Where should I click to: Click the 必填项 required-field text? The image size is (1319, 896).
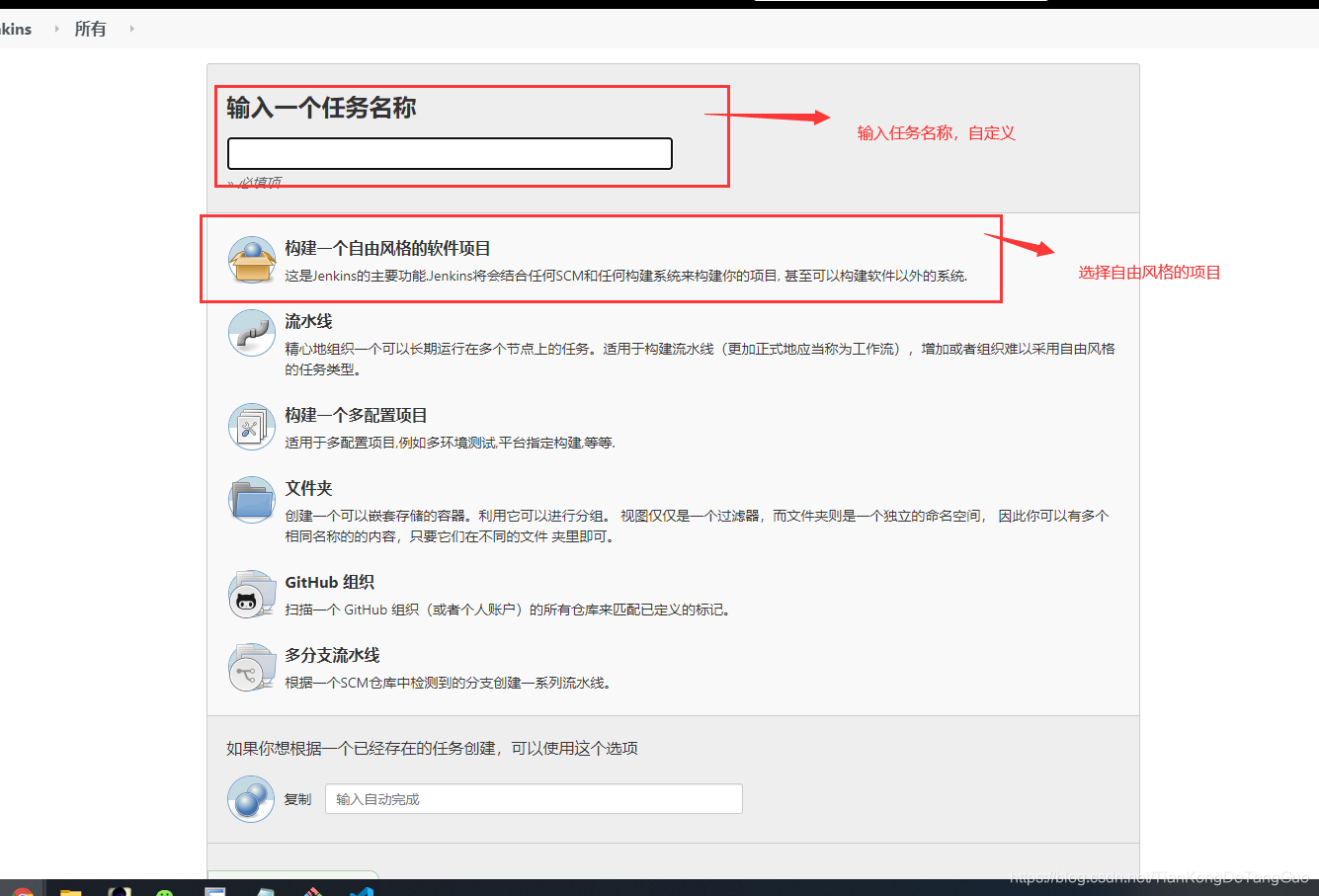point(259,182)
